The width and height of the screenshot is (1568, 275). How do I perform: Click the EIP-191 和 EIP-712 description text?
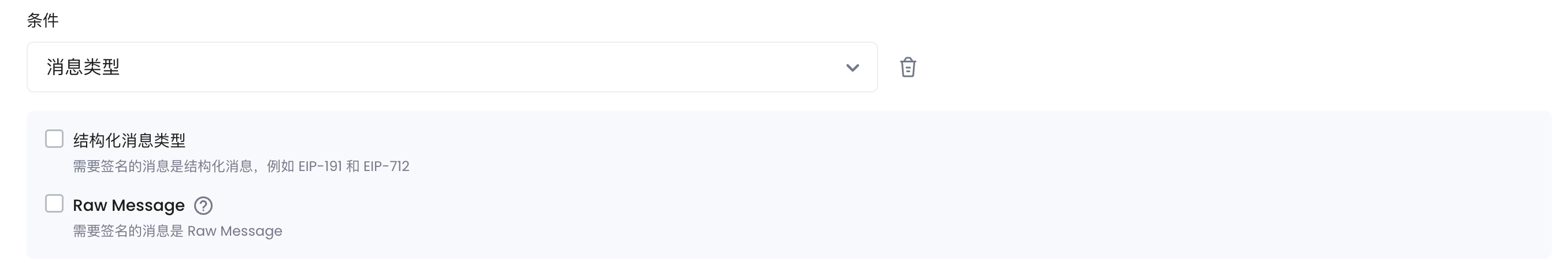tap(354, 166)
